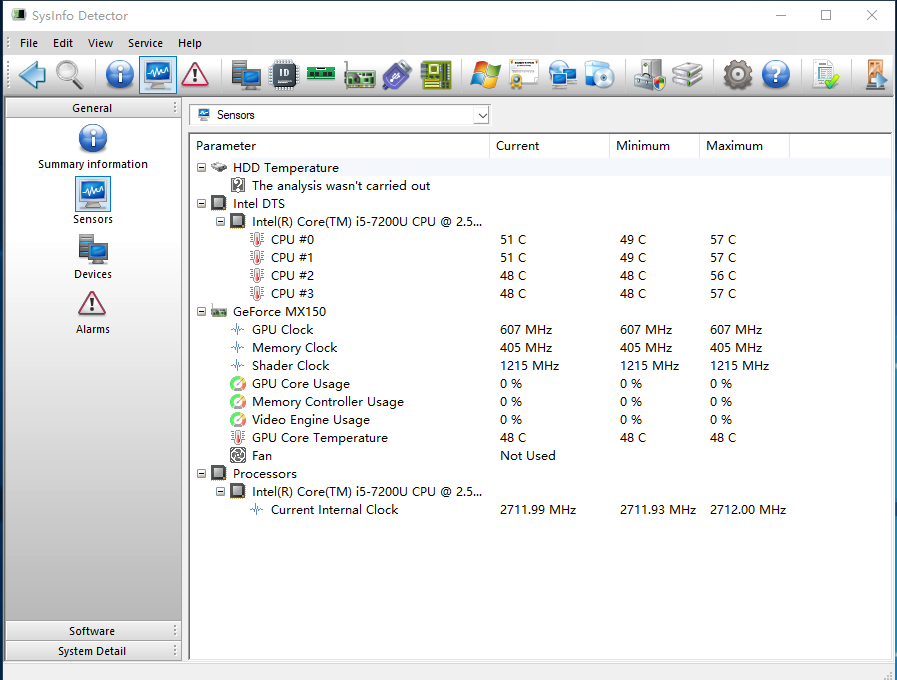Open Summary information in the sidebar

93,147
